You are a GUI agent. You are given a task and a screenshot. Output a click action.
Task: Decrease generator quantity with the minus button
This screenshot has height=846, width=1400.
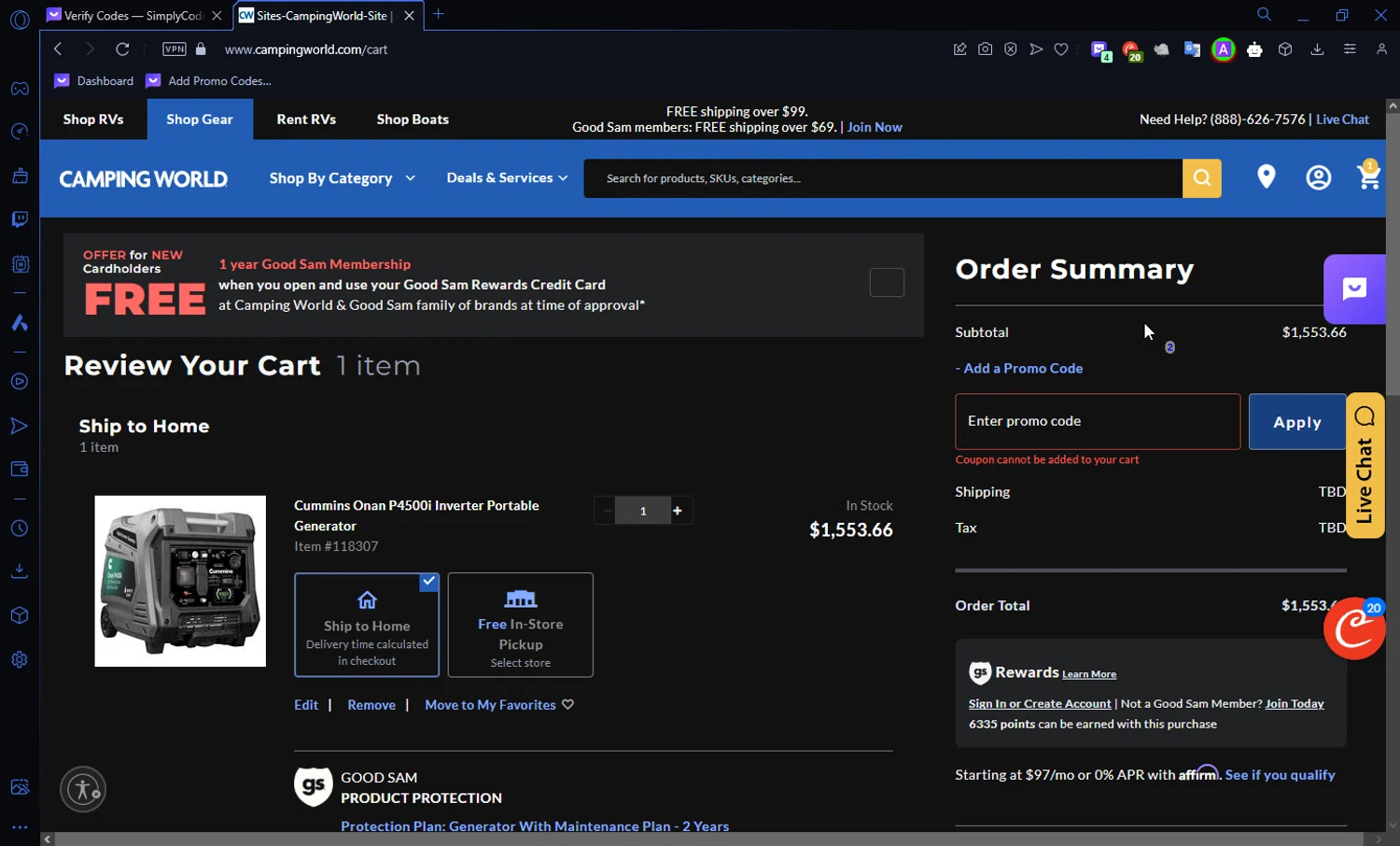pos(608,511)
